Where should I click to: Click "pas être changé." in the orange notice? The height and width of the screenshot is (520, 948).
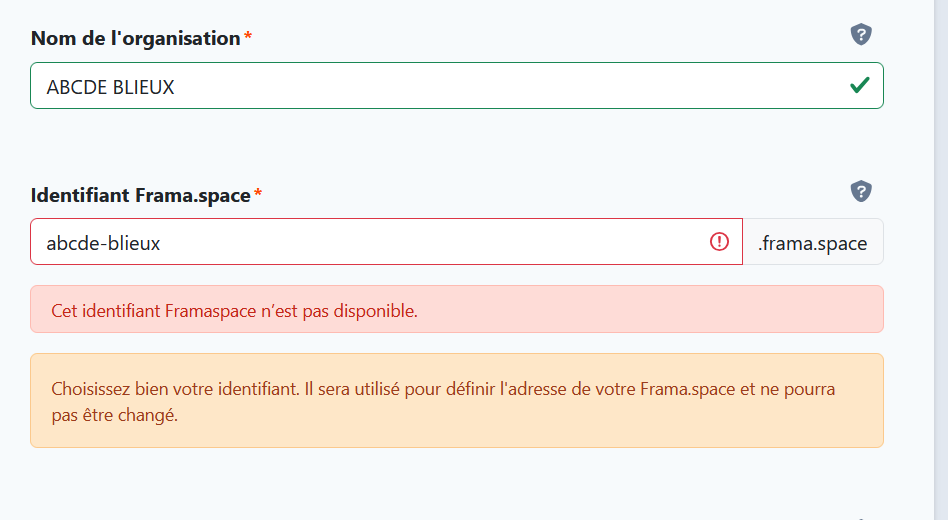pyautogui.click(x=114, y=415)
